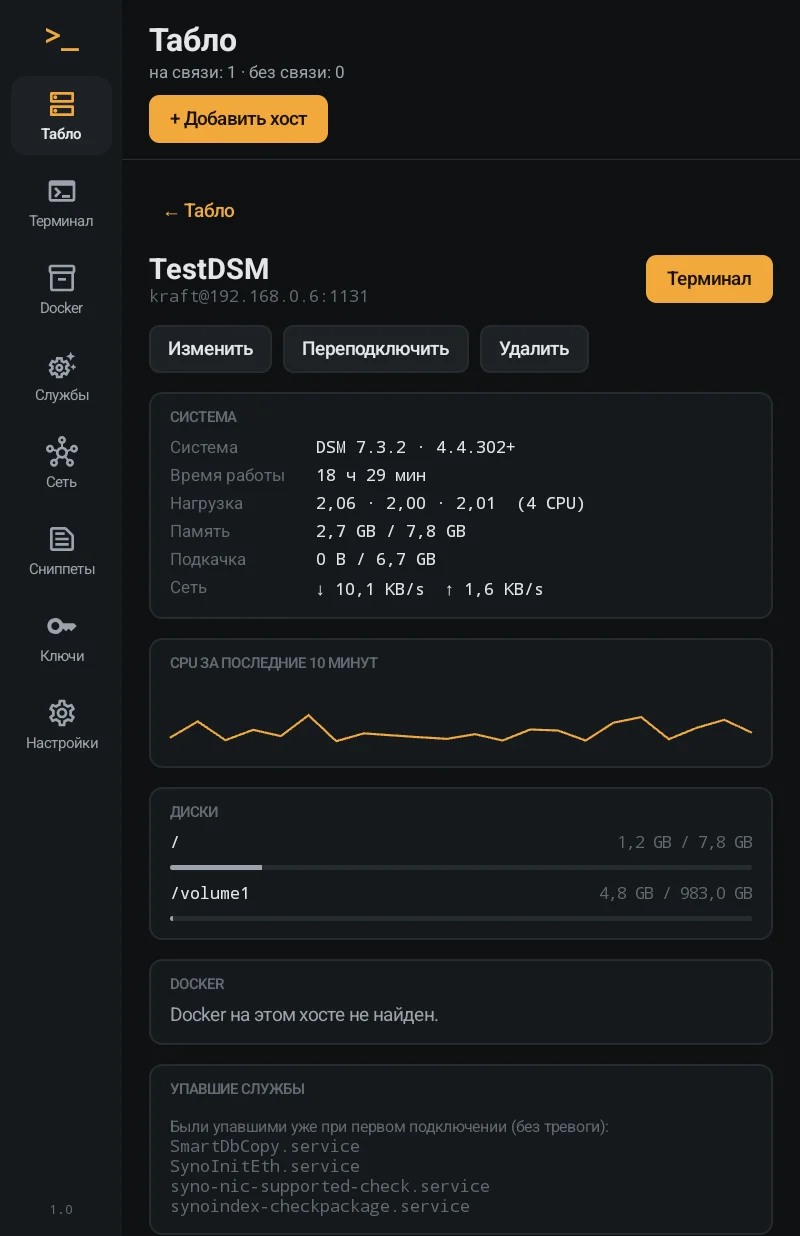Click the uptime value 18 ч 29 мин
The image size is (800, 1236).
(371, 475)
